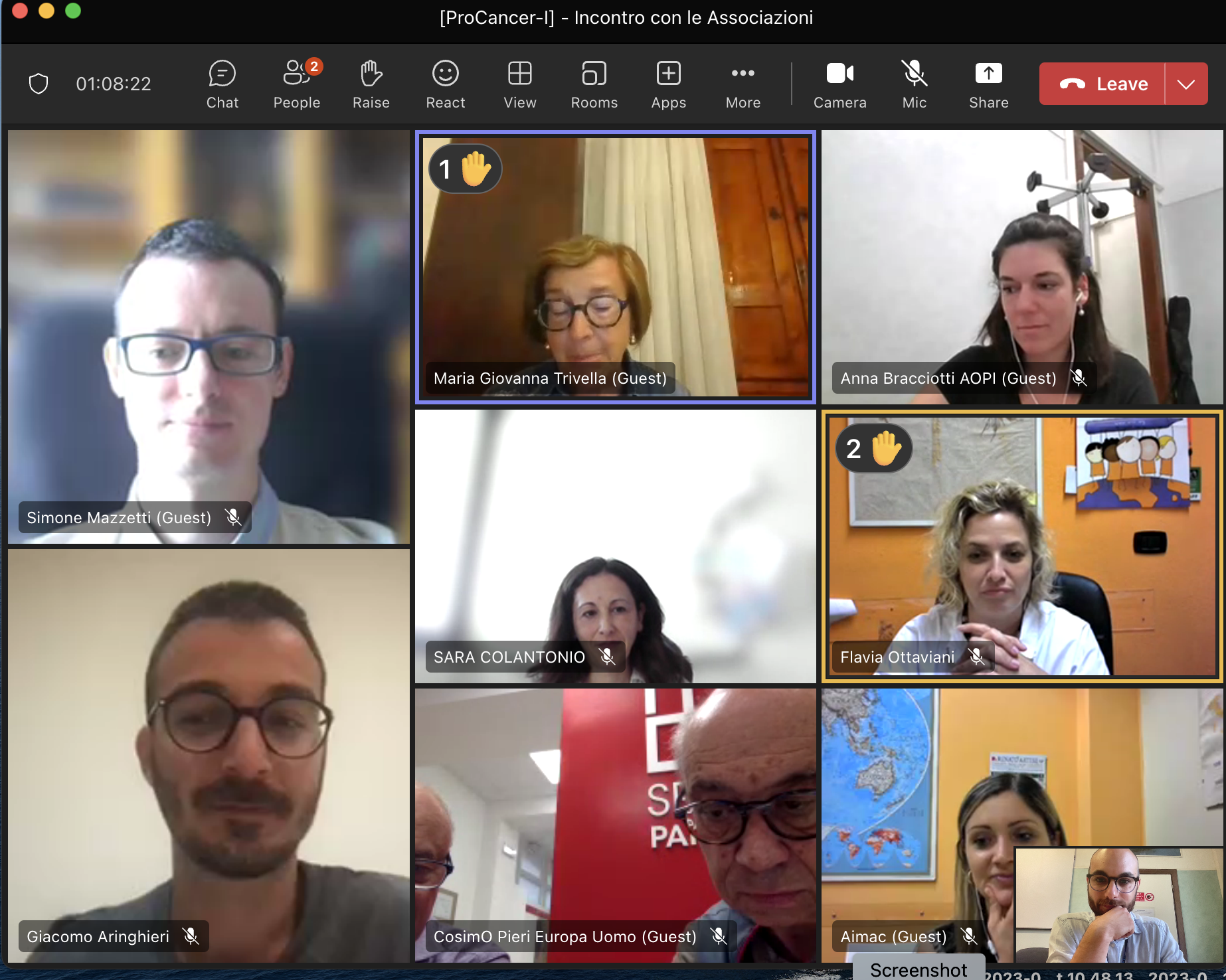
Task: Close window with red button
Action: pos(20,10)
